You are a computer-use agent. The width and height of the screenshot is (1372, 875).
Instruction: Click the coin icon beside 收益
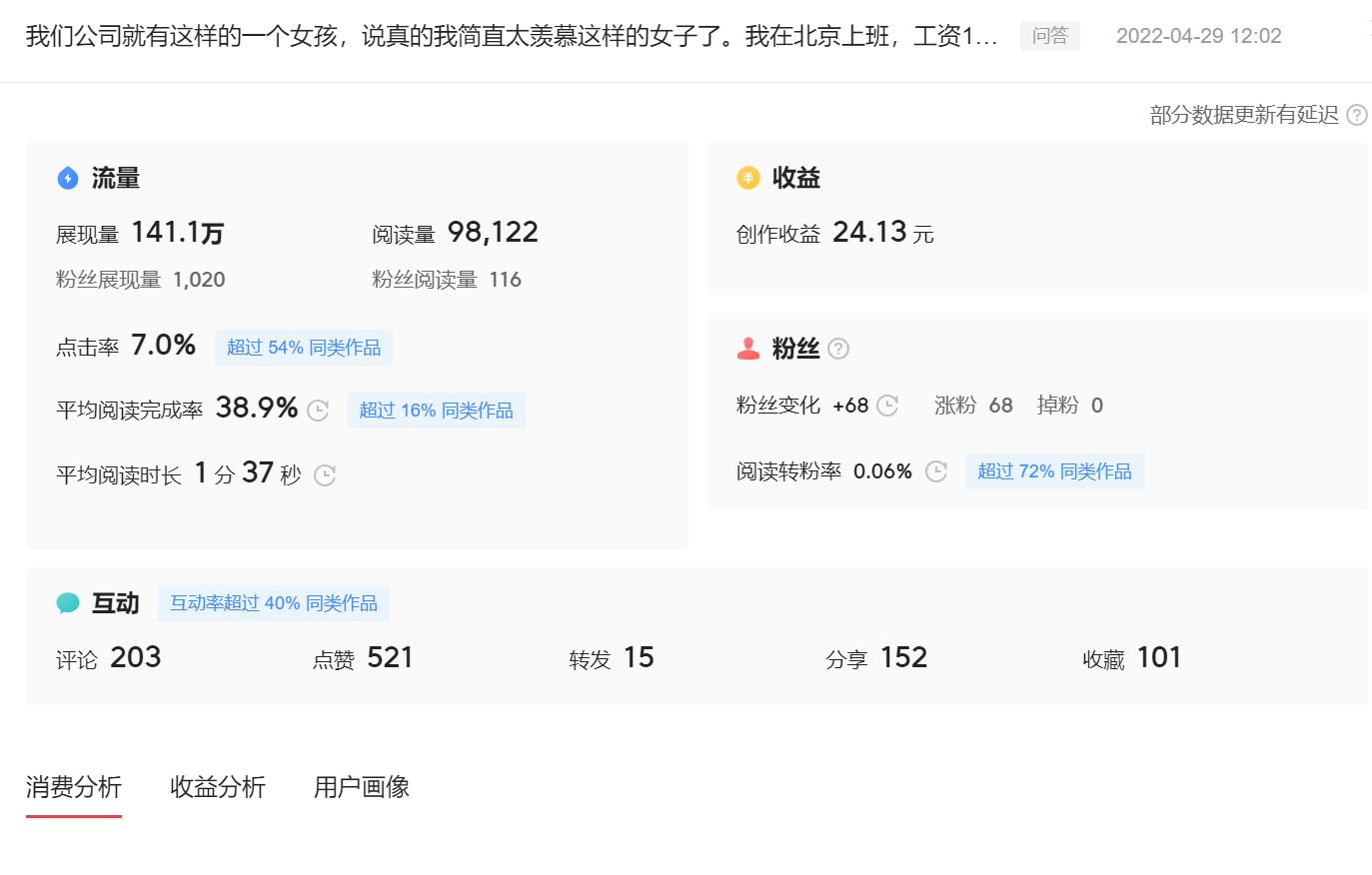click(745, 177)
